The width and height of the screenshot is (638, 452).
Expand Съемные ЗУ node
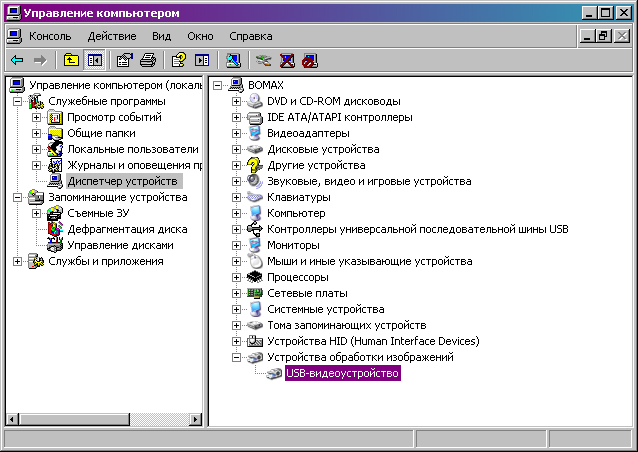tap(36, 214)
